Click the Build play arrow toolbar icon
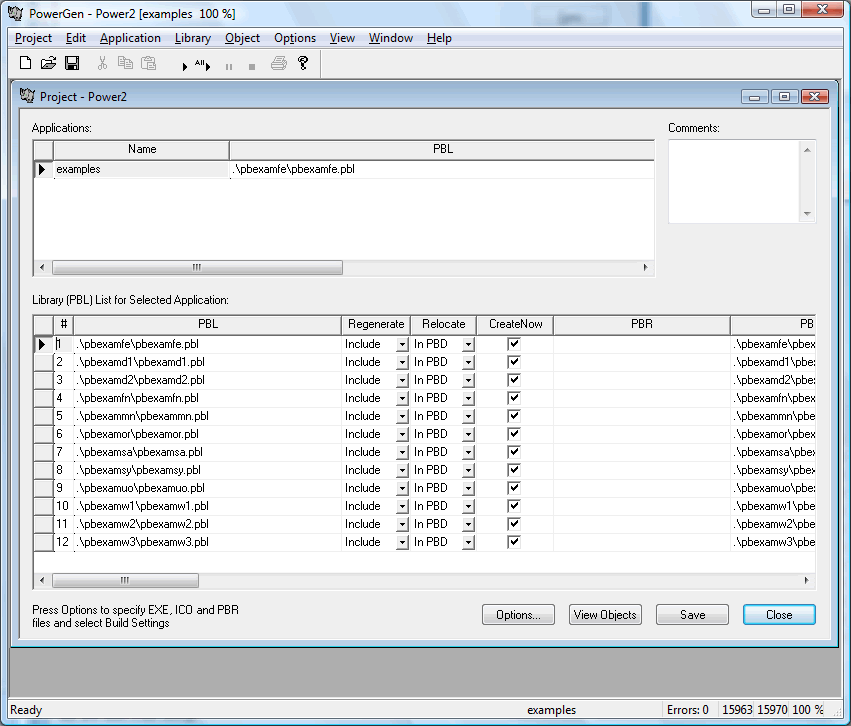 point(185,66)
